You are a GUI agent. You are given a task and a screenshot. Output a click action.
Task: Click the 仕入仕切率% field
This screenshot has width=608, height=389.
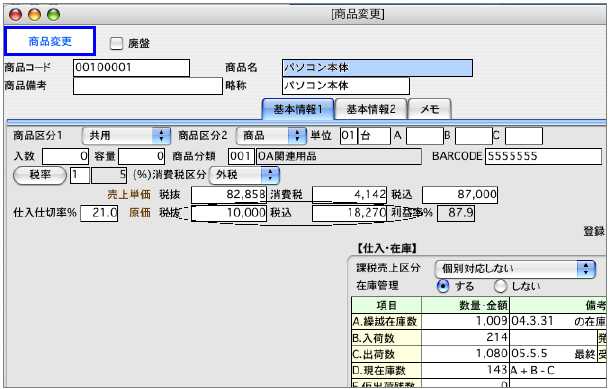click(99, 213)
